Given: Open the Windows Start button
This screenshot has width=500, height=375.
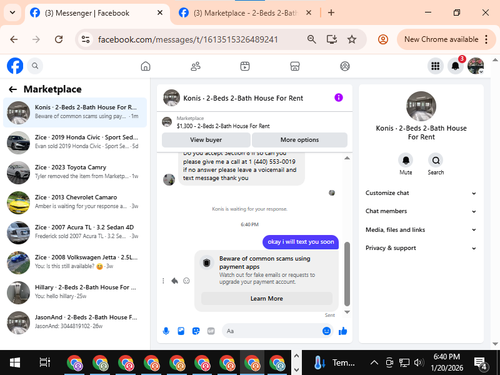Looking at the screenshot, I should pos(15,363).
